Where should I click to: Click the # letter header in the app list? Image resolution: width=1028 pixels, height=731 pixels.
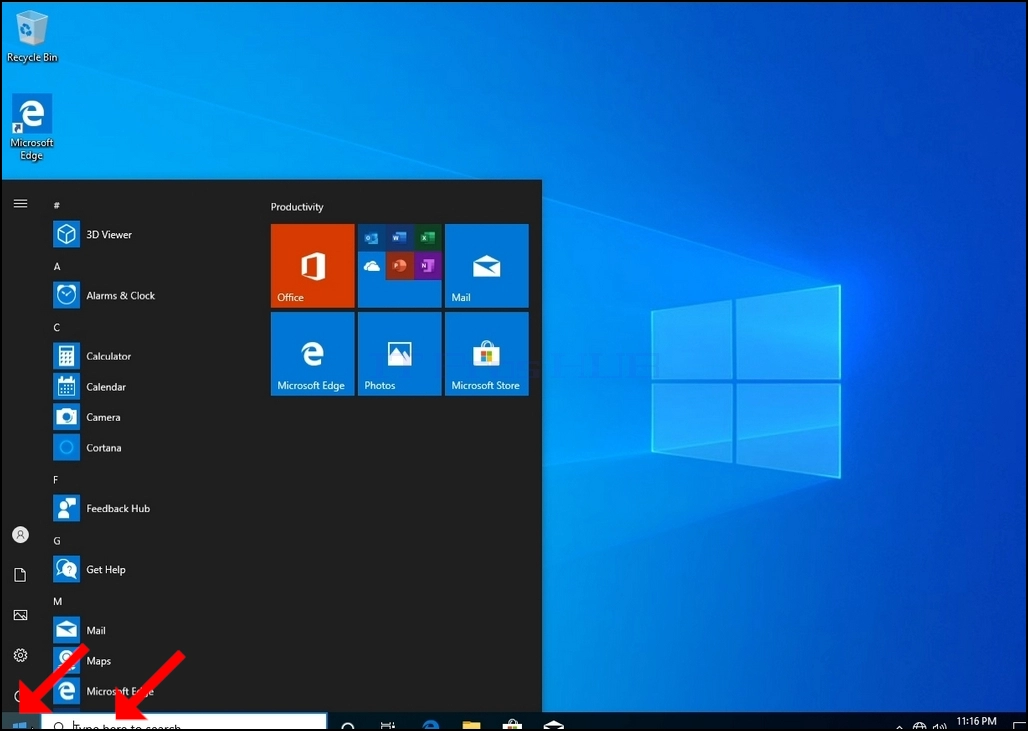56,205
